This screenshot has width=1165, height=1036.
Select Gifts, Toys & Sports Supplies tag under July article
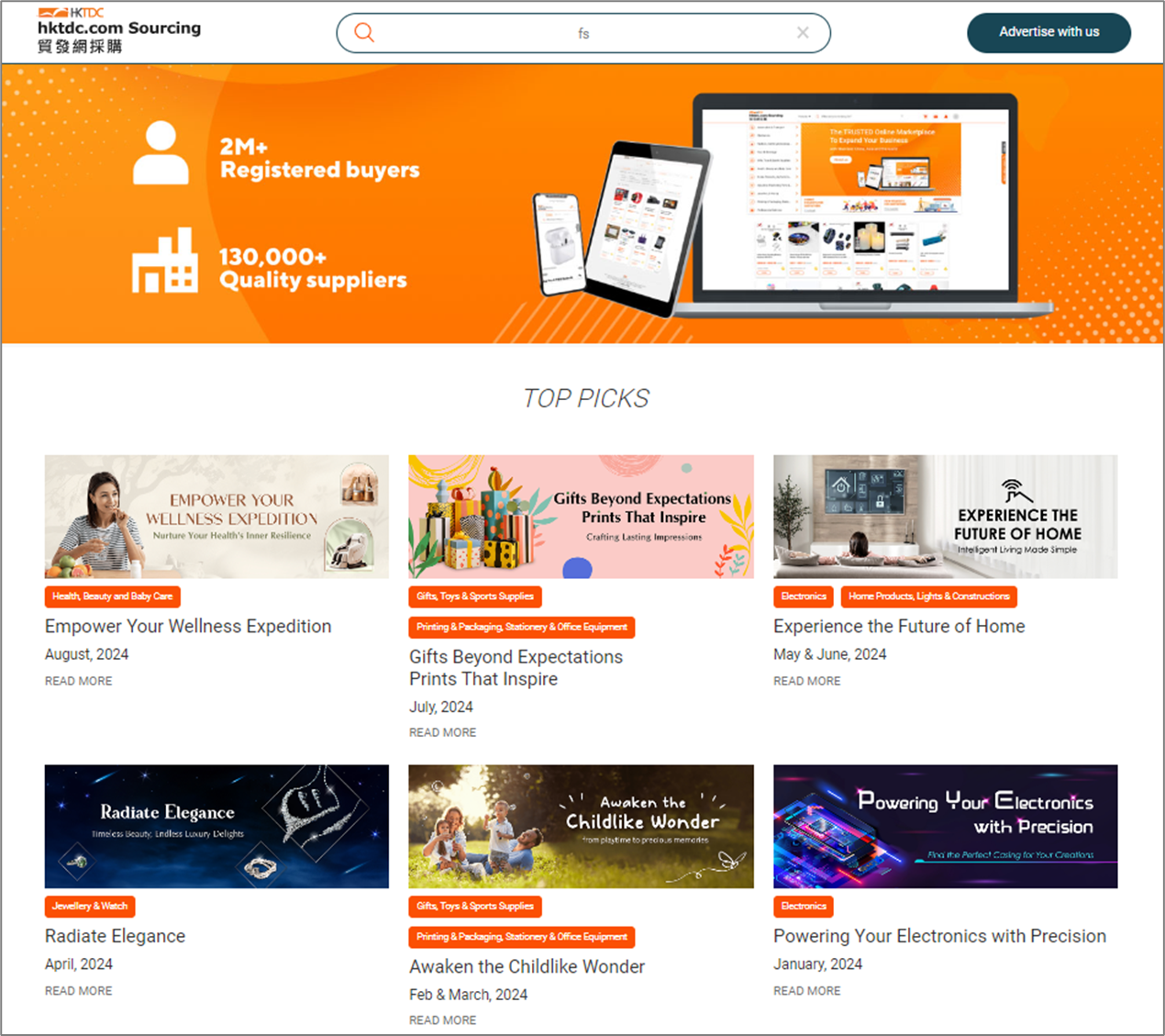[475, 596]
